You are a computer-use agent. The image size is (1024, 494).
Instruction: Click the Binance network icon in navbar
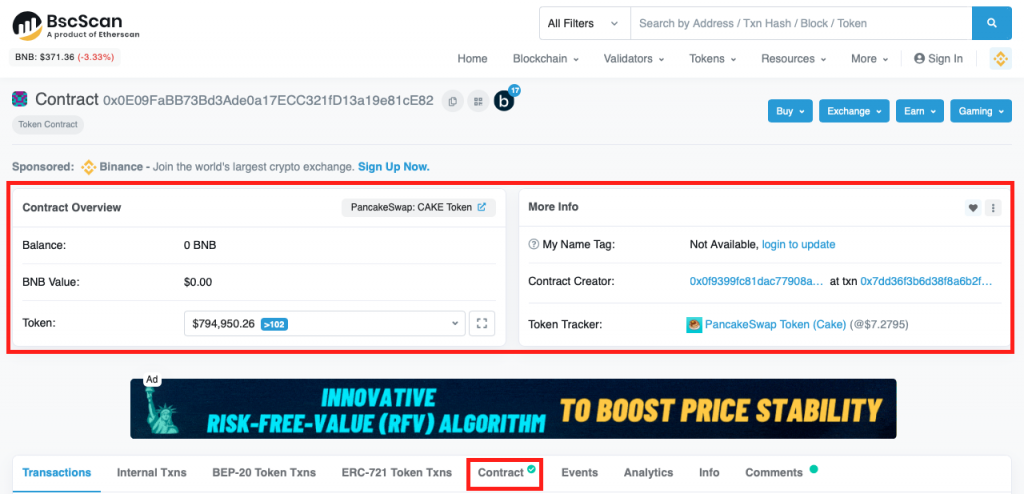coord(1000,59)
